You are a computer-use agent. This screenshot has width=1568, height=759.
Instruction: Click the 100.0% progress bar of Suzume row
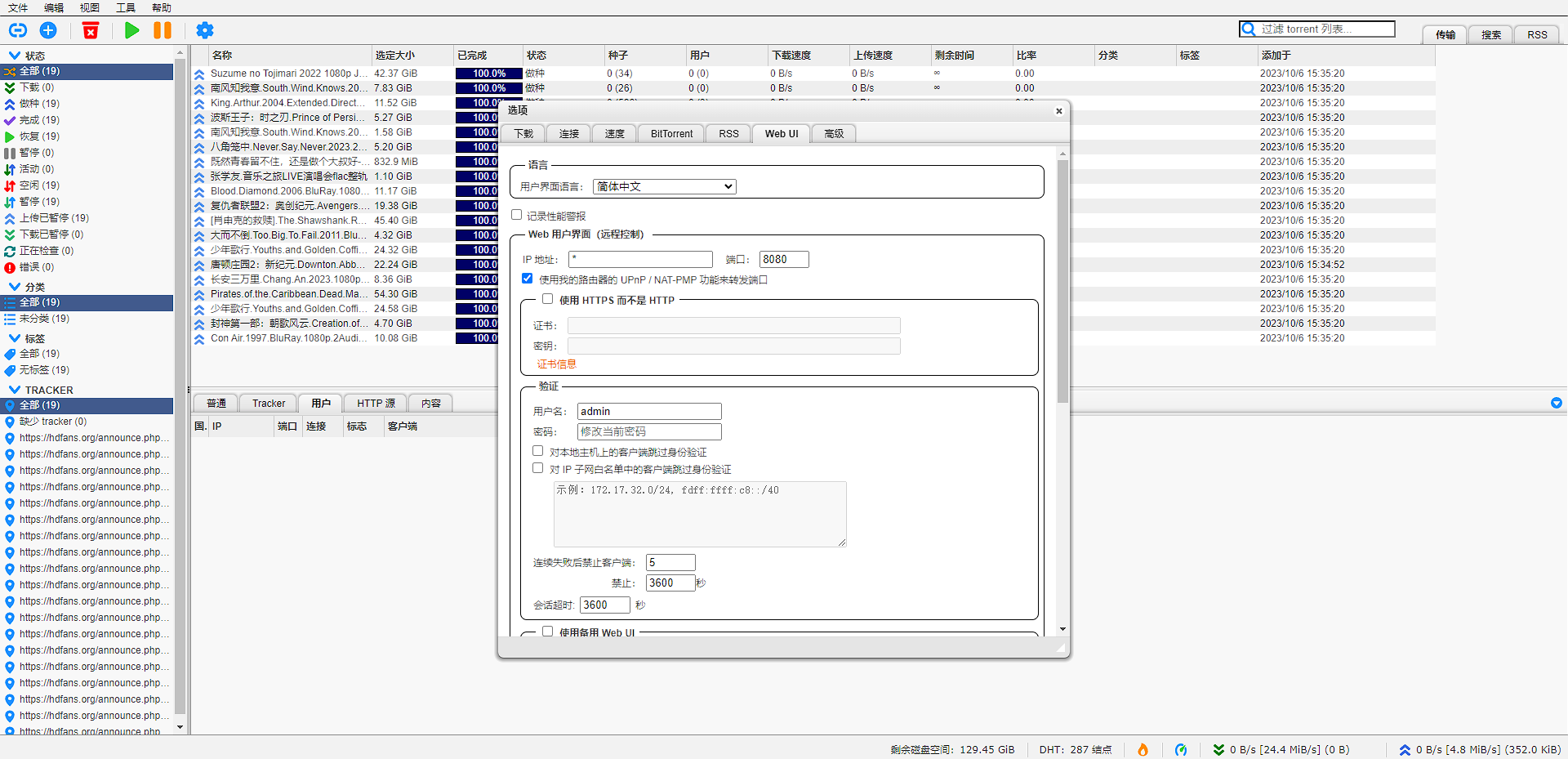[x=489, y=74]
